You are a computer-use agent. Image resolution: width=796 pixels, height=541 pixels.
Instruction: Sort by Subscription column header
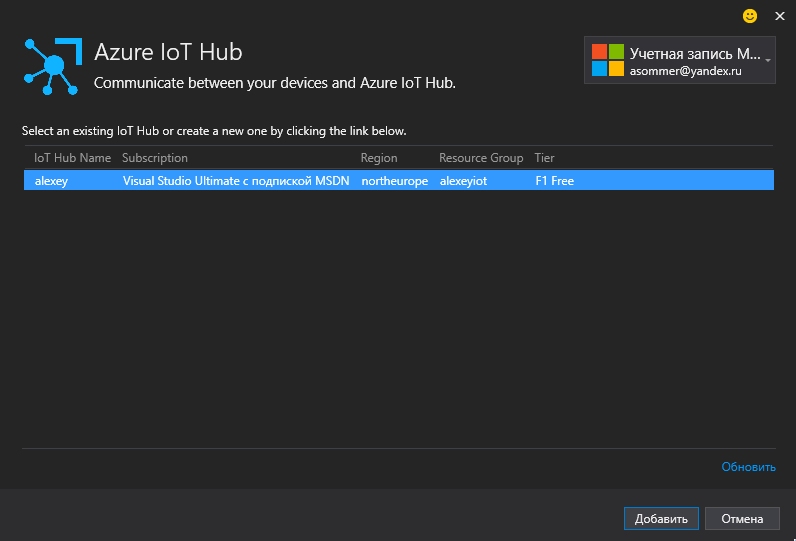pyautogui.click(x=155, y=158)
